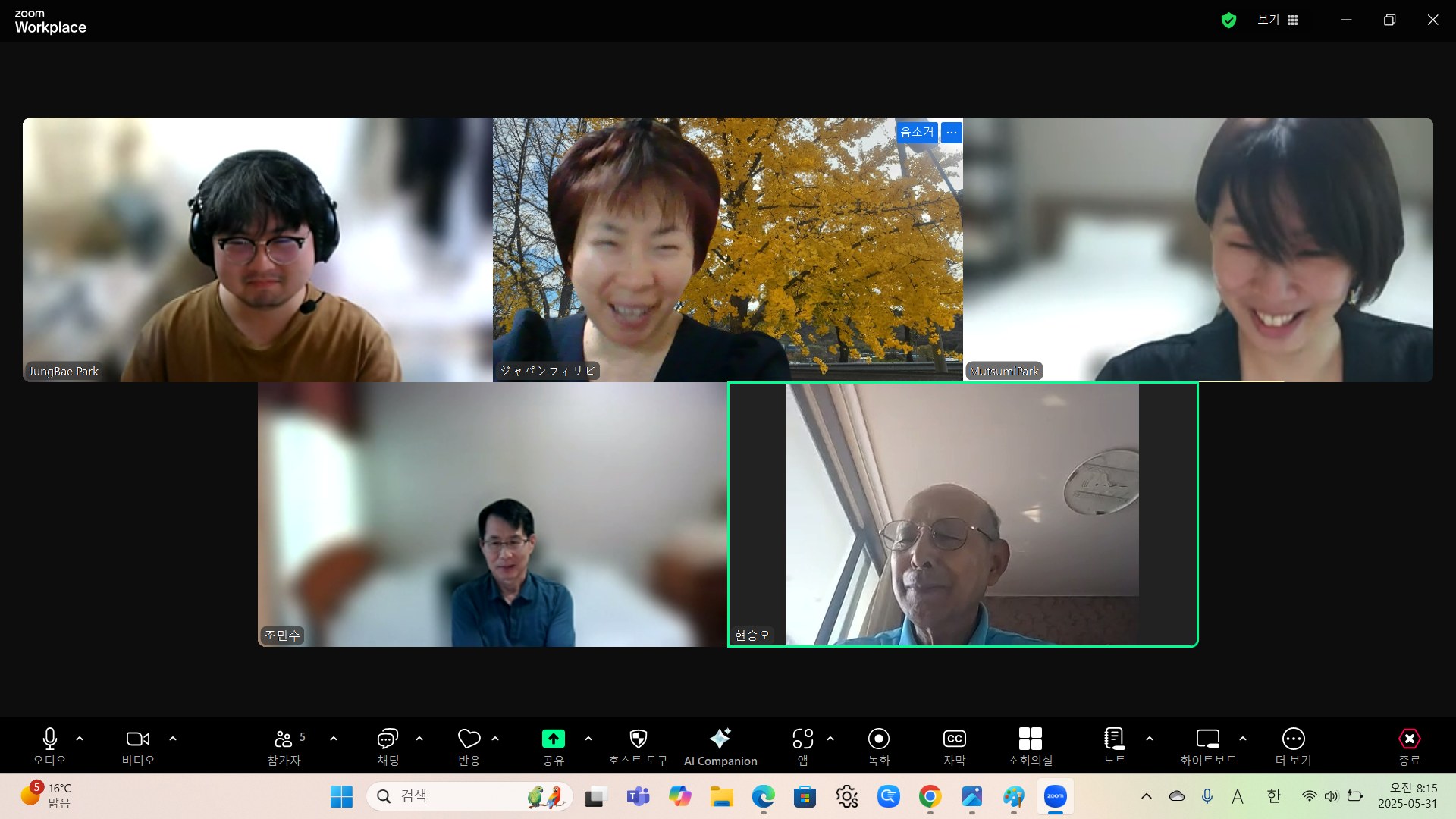Select 현승오 active speaker tile
The image size is (1456, 819).
point(963,514)
